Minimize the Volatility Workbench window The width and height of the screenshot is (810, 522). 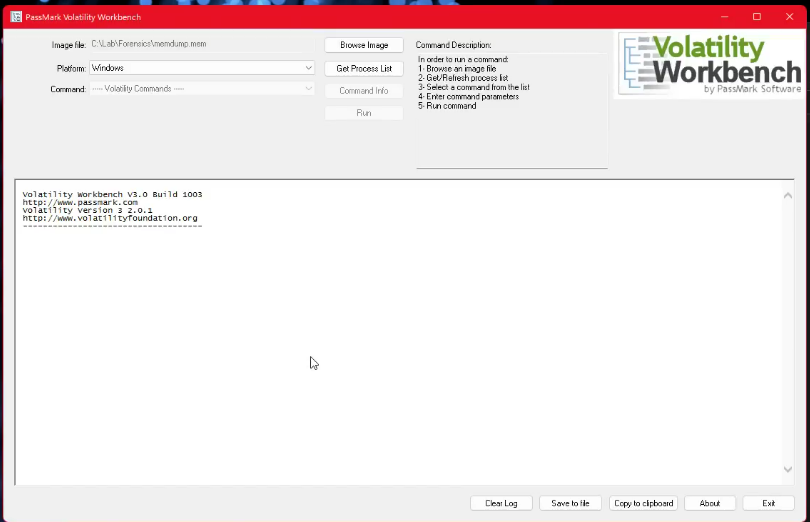point(725,17)
